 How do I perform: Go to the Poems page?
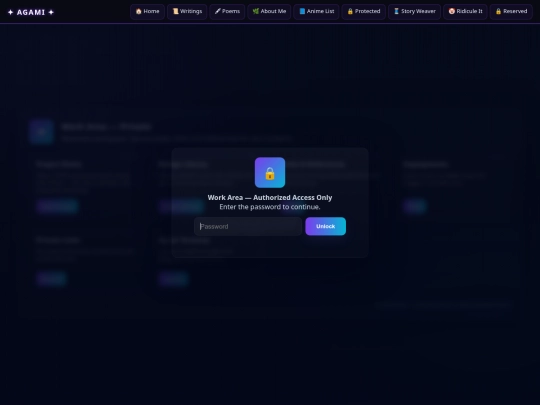pyautogui.click(x=227, y=11)
